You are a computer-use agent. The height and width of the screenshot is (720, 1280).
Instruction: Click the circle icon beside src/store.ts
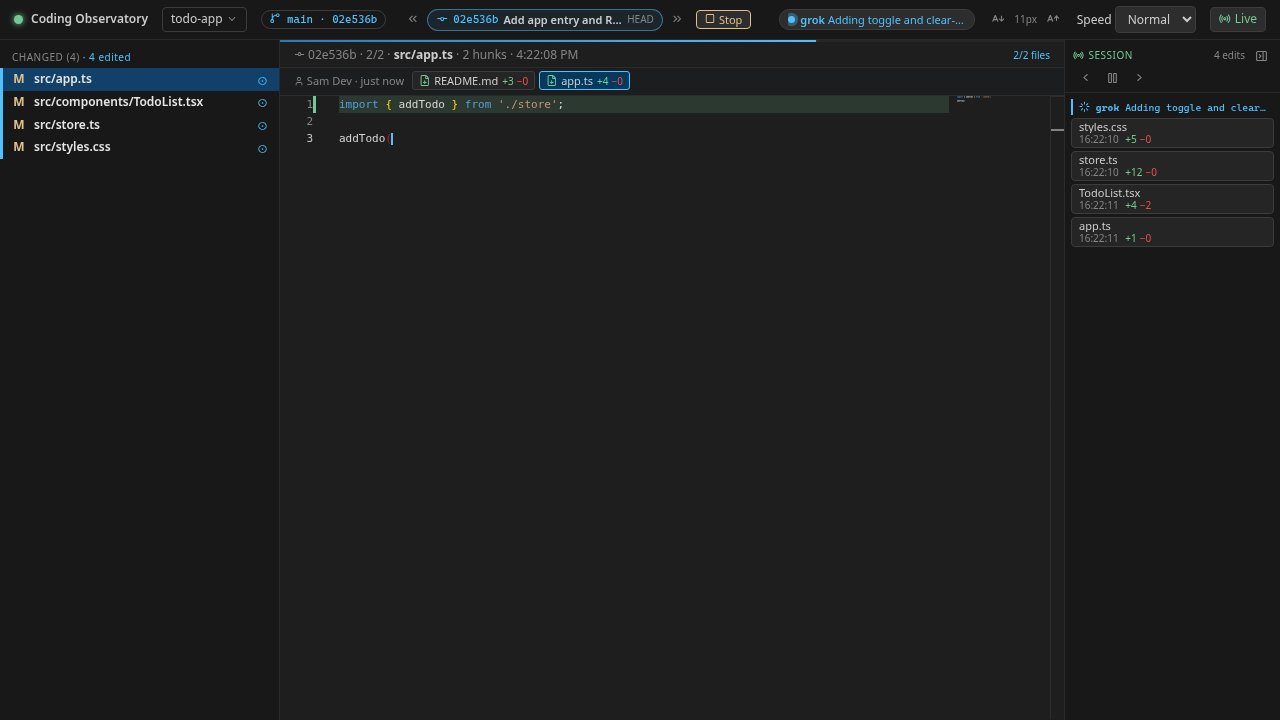[263, 126]
